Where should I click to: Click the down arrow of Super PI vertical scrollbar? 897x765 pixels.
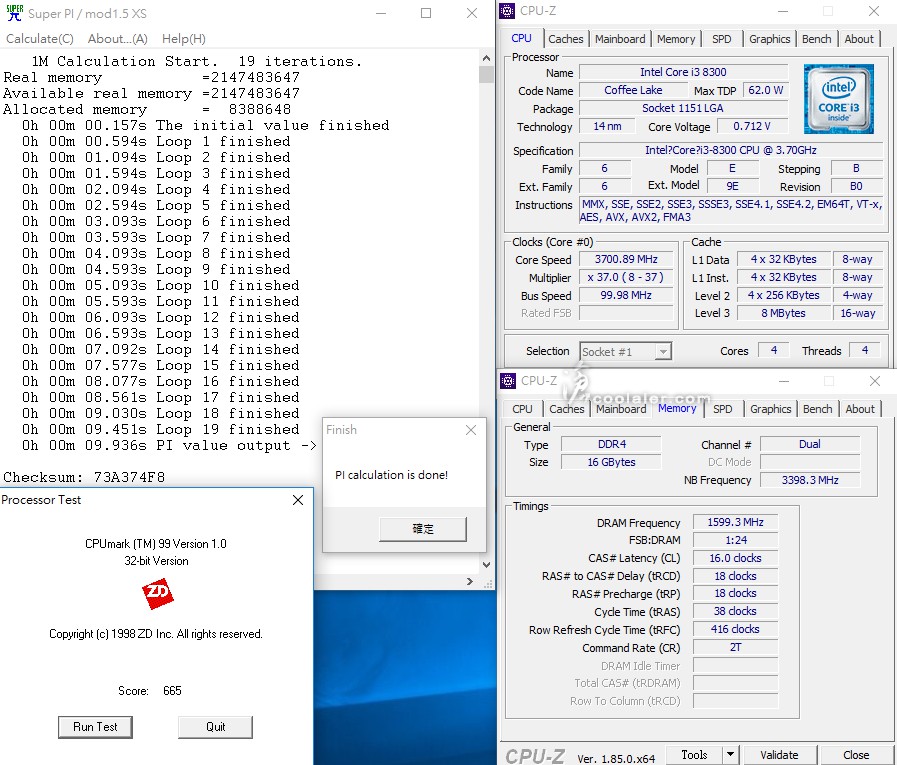[x=486, y=565]
